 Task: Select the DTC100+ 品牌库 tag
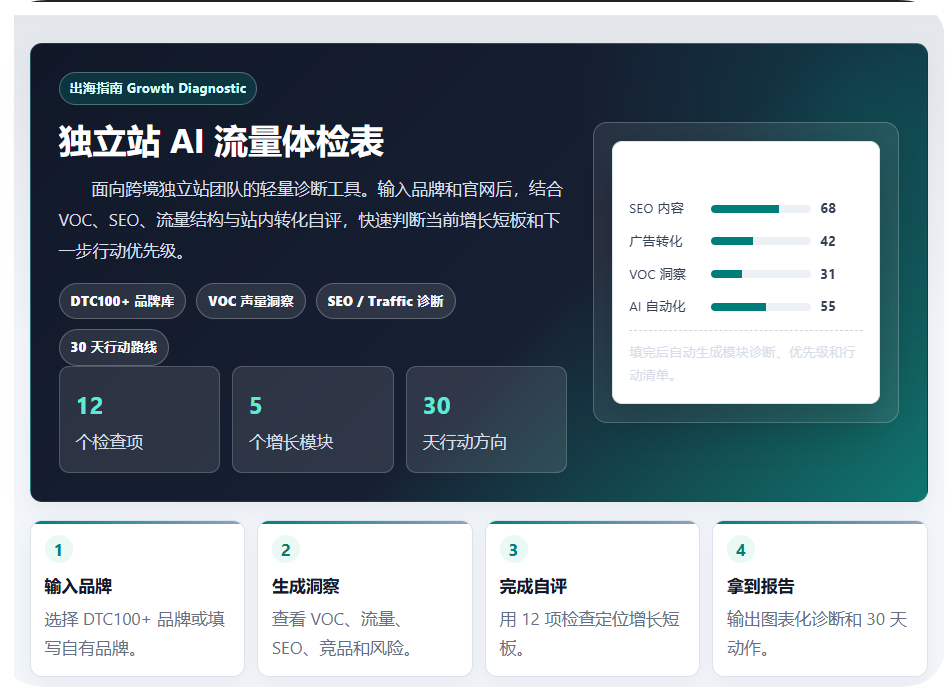[122, 301]
